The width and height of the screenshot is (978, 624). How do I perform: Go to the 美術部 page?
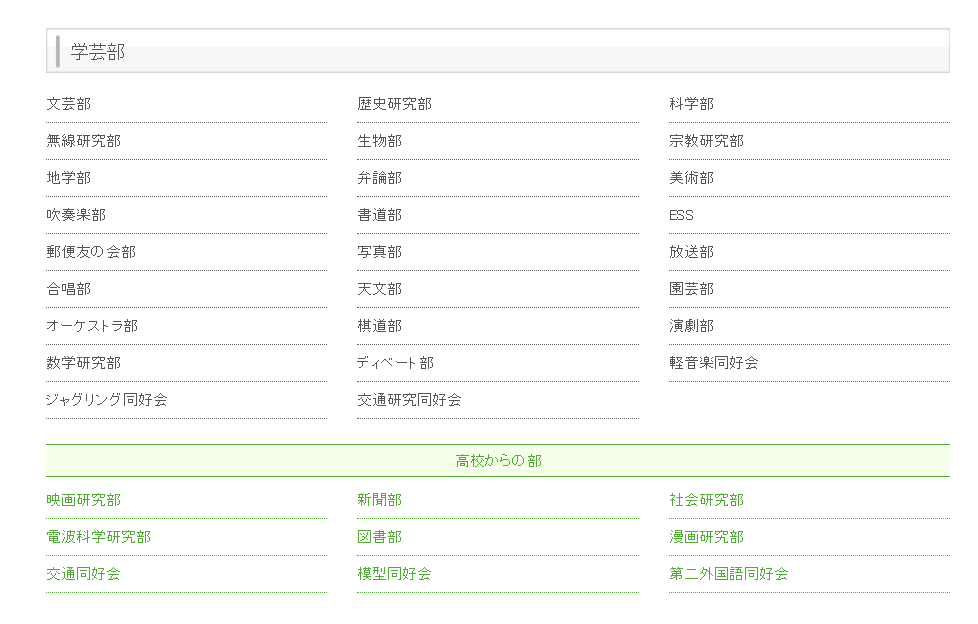tap(692, 178)
